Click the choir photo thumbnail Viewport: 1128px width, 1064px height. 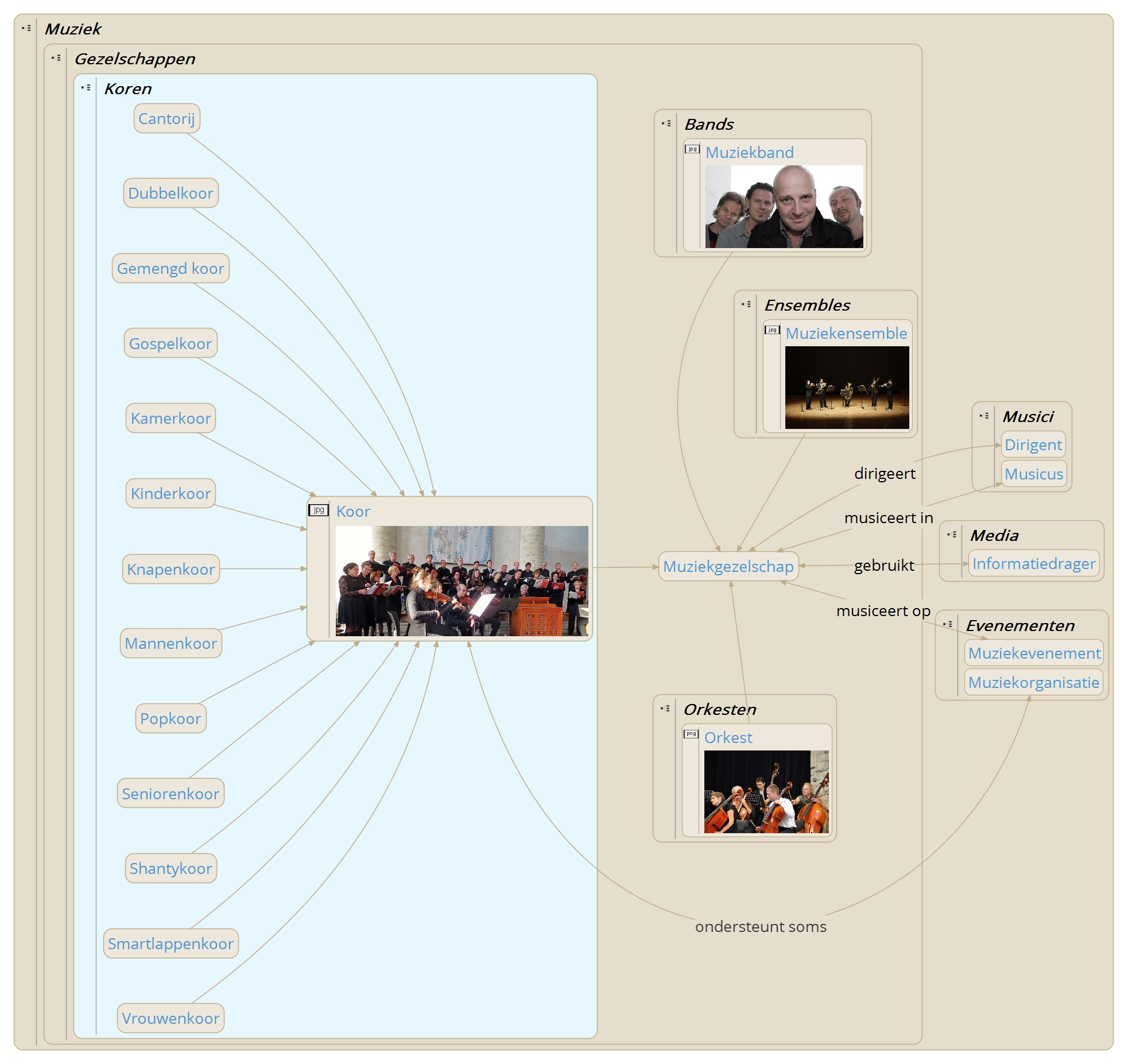[462, 581]
